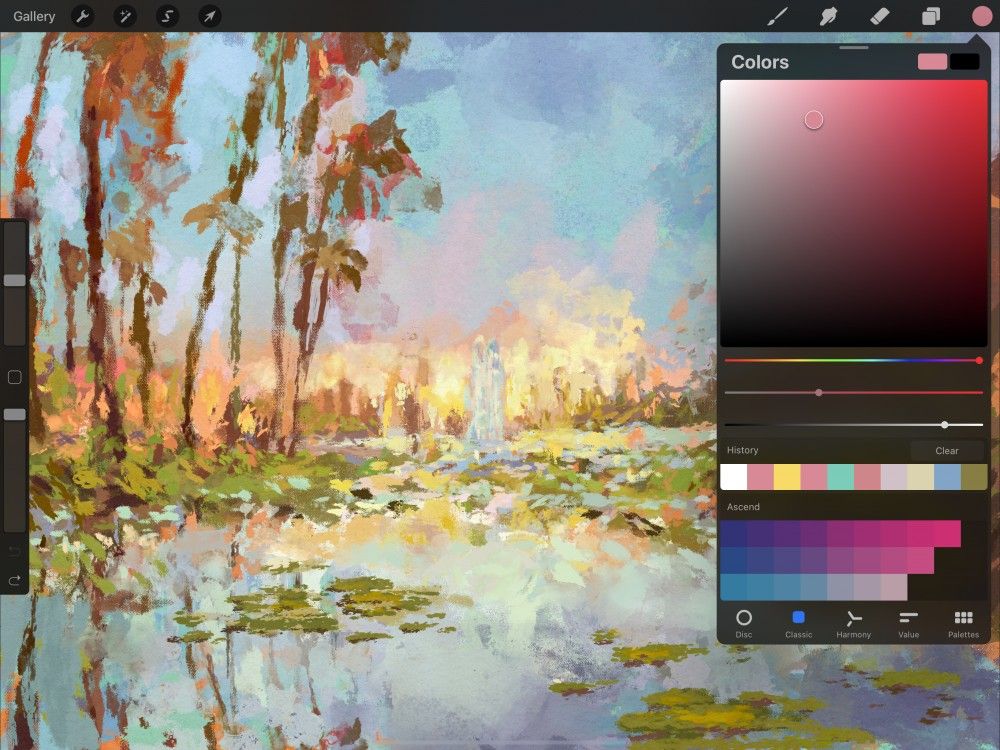This screenshot has width=1000, height=750.
Task: Open the Adjustments menu
Action: 125,16
